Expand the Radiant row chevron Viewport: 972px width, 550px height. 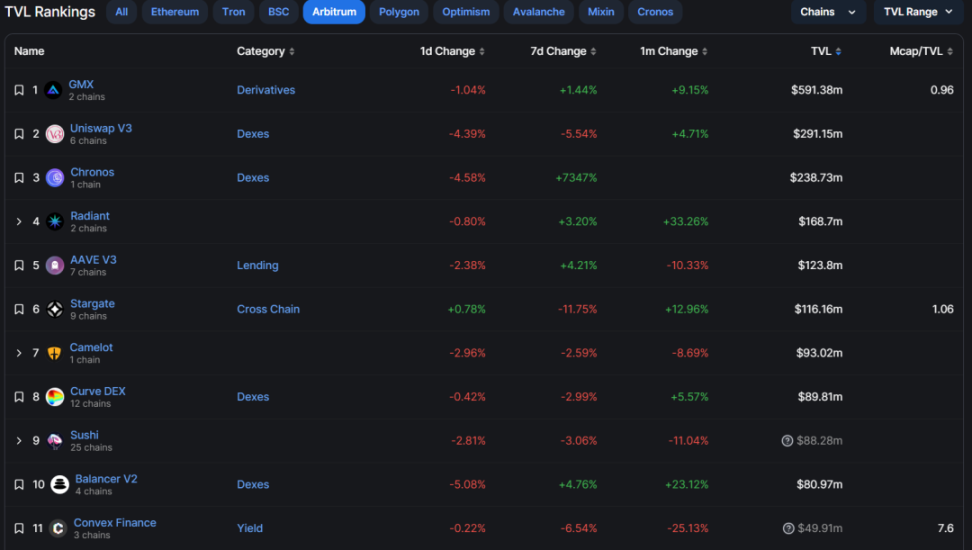pyautogui.click(x=18, y=222)
